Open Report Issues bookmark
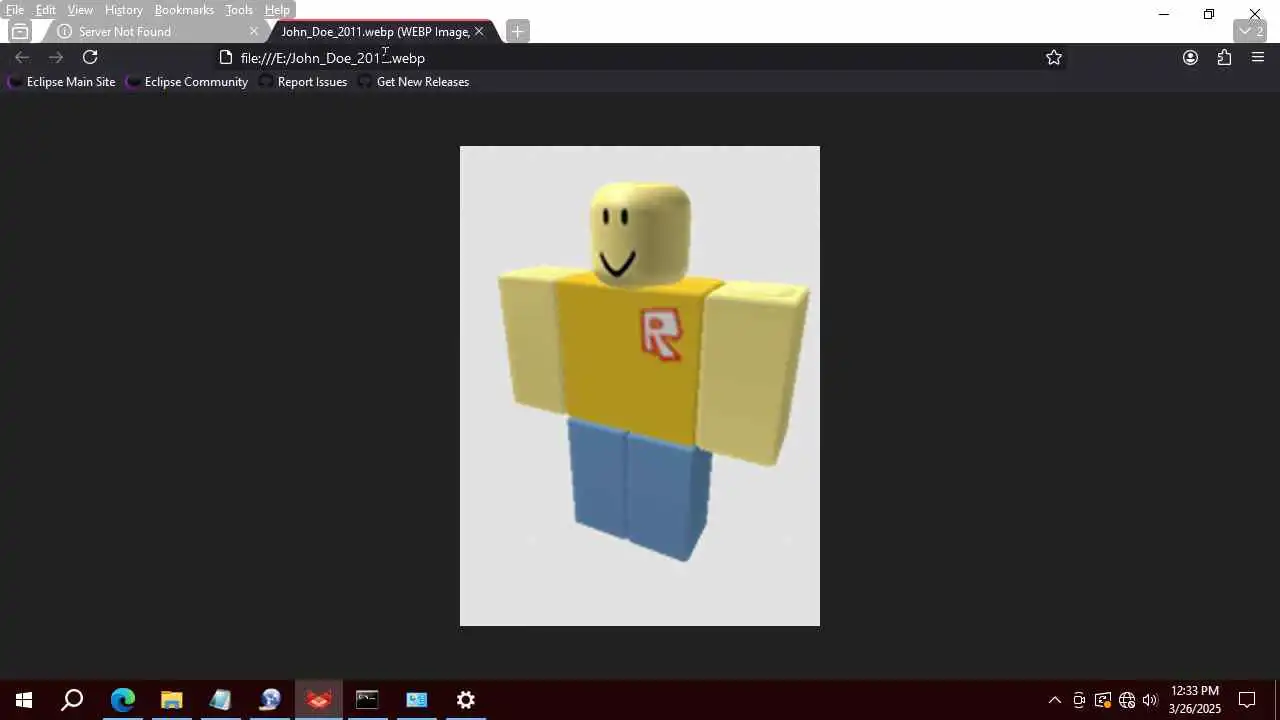Image resolution: width=1280 pixels, height=720 pixels. tap(304, 82)
